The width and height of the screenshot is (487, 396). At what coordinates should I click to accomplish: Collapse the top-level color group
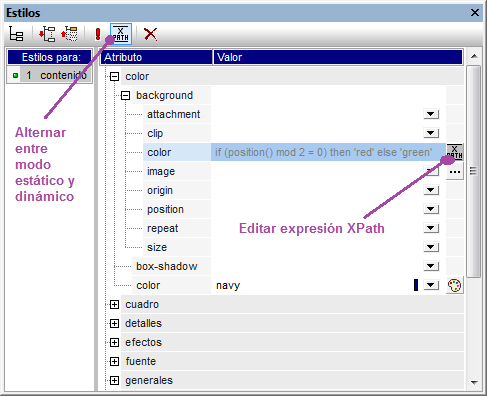114,77
